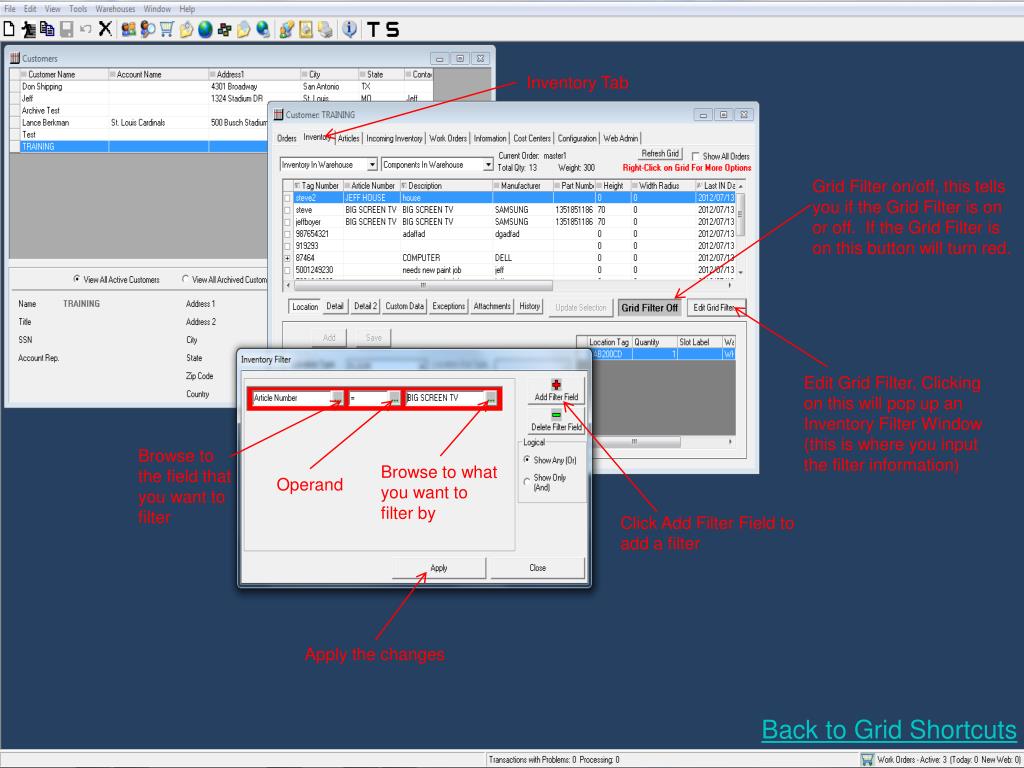Click the Undo arrow toolbar icon
Screen dimensions: 1024x768
[x=86, y=29]
